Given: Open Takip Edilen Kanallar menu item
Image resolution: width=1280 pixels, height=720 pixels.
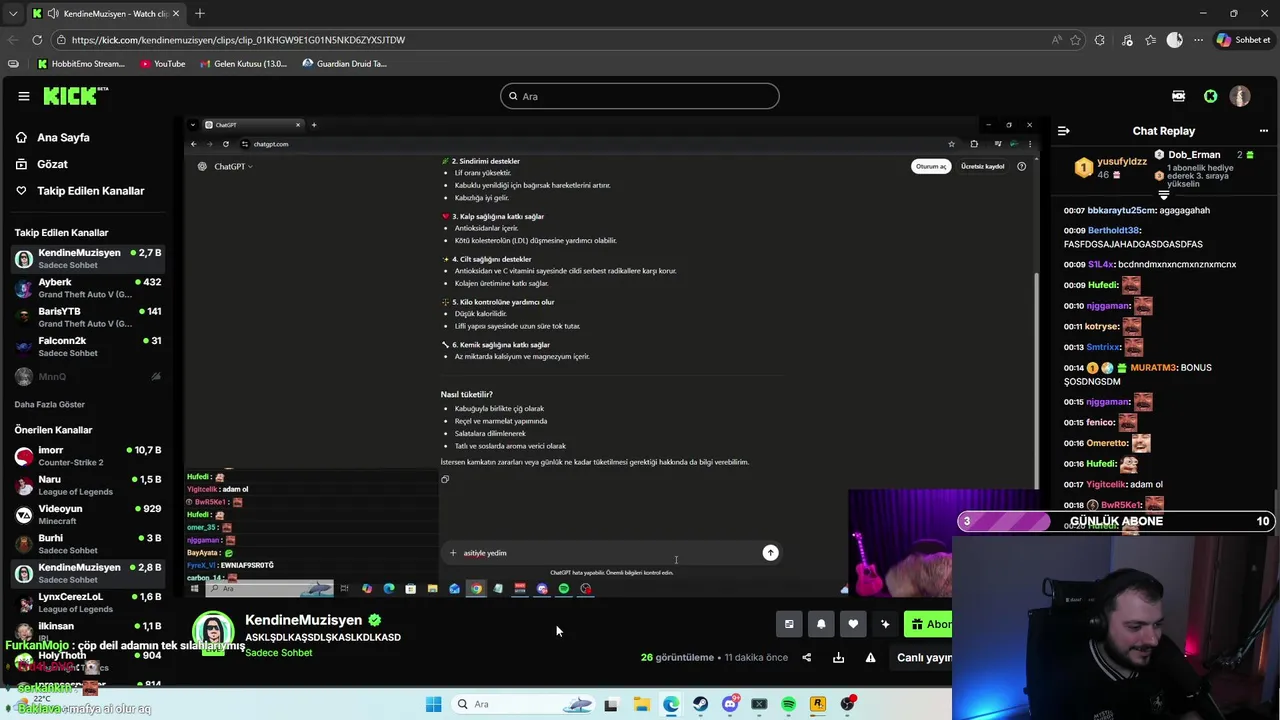Looking at the screenshot, I should pyautogui.click(x=79, y=190).
